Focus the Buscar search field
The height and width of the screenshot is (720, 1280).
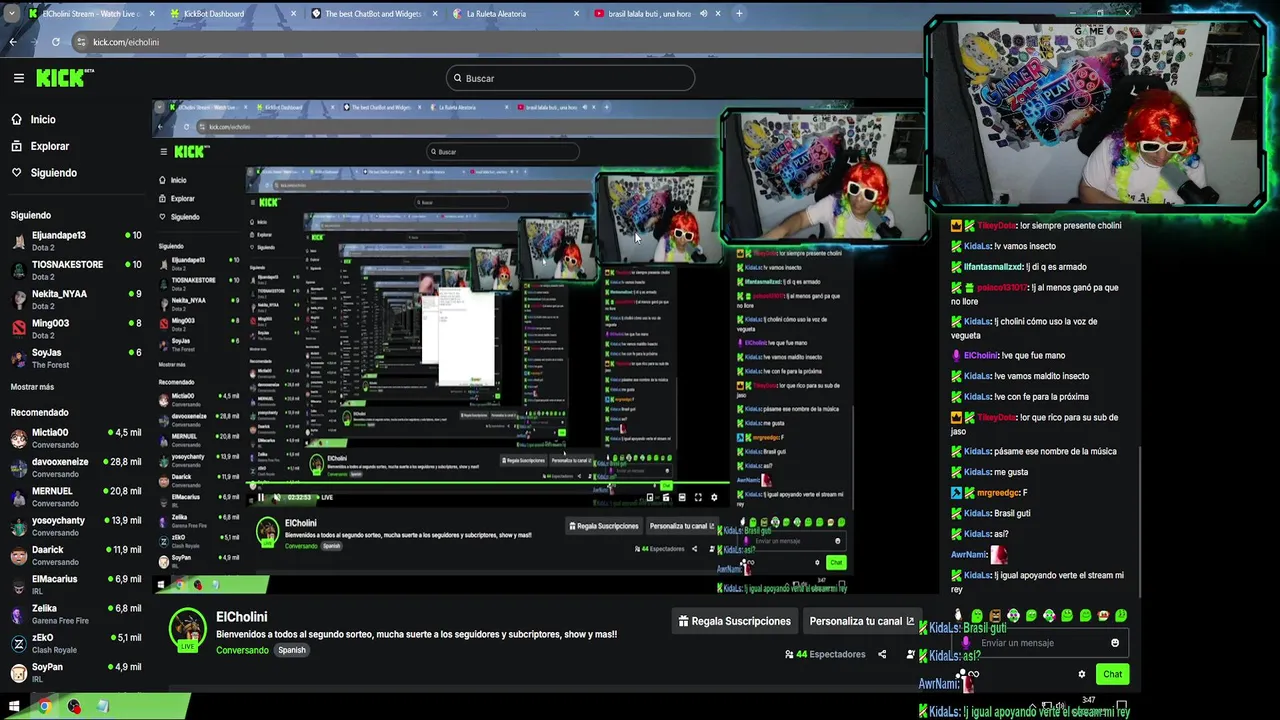570,78
